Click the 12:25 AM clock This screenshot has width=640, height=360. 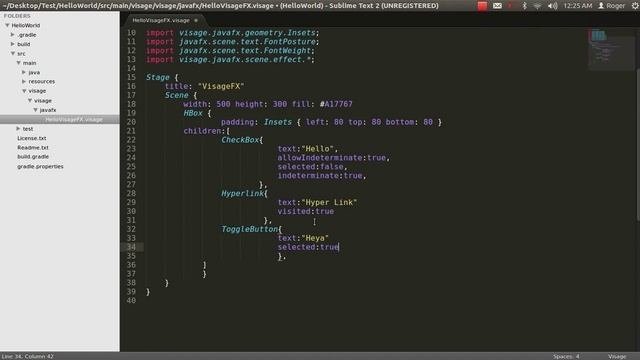coord(578,6)
